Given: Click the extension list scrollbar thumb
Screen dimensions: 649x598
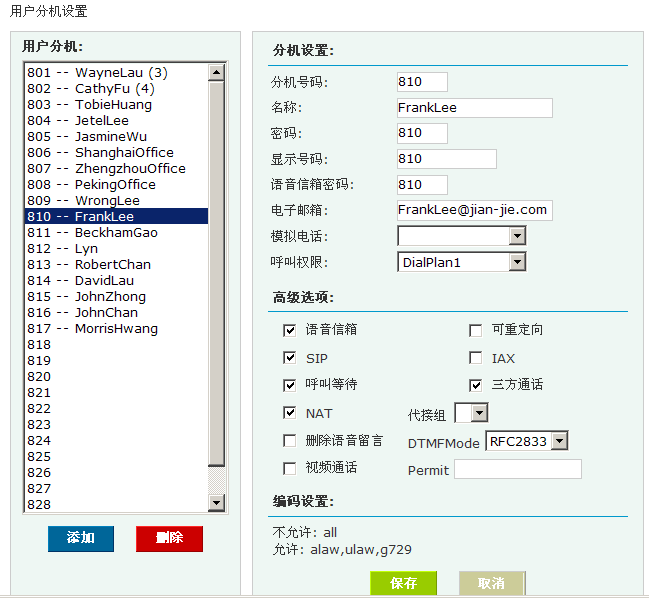Looking at the screenshot, I should click(x=216, y=273).
